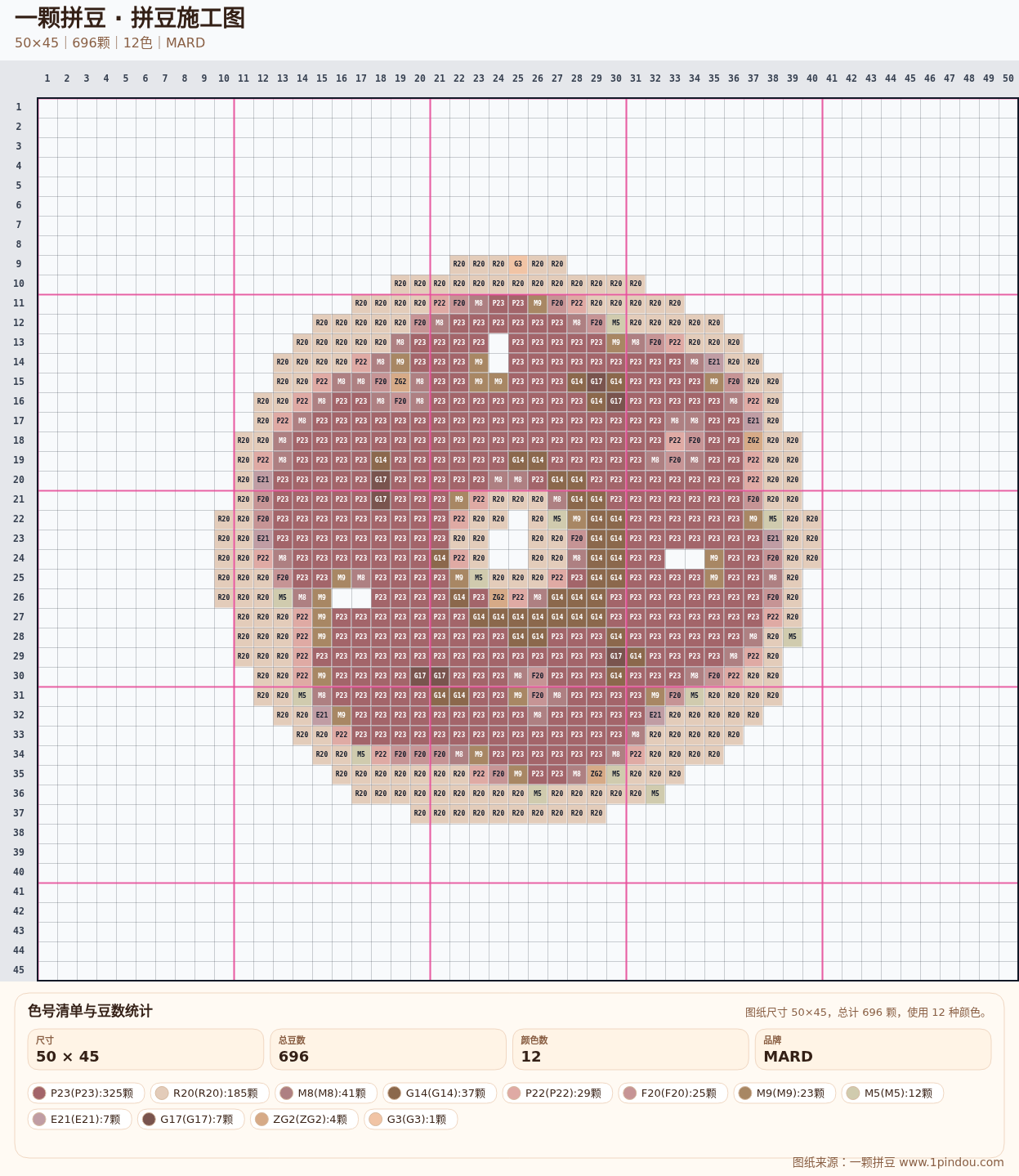This screenshot has width=1019, height=1176.
Task: Click the M5 bead in row 12
Action: [x=616, y=324]
